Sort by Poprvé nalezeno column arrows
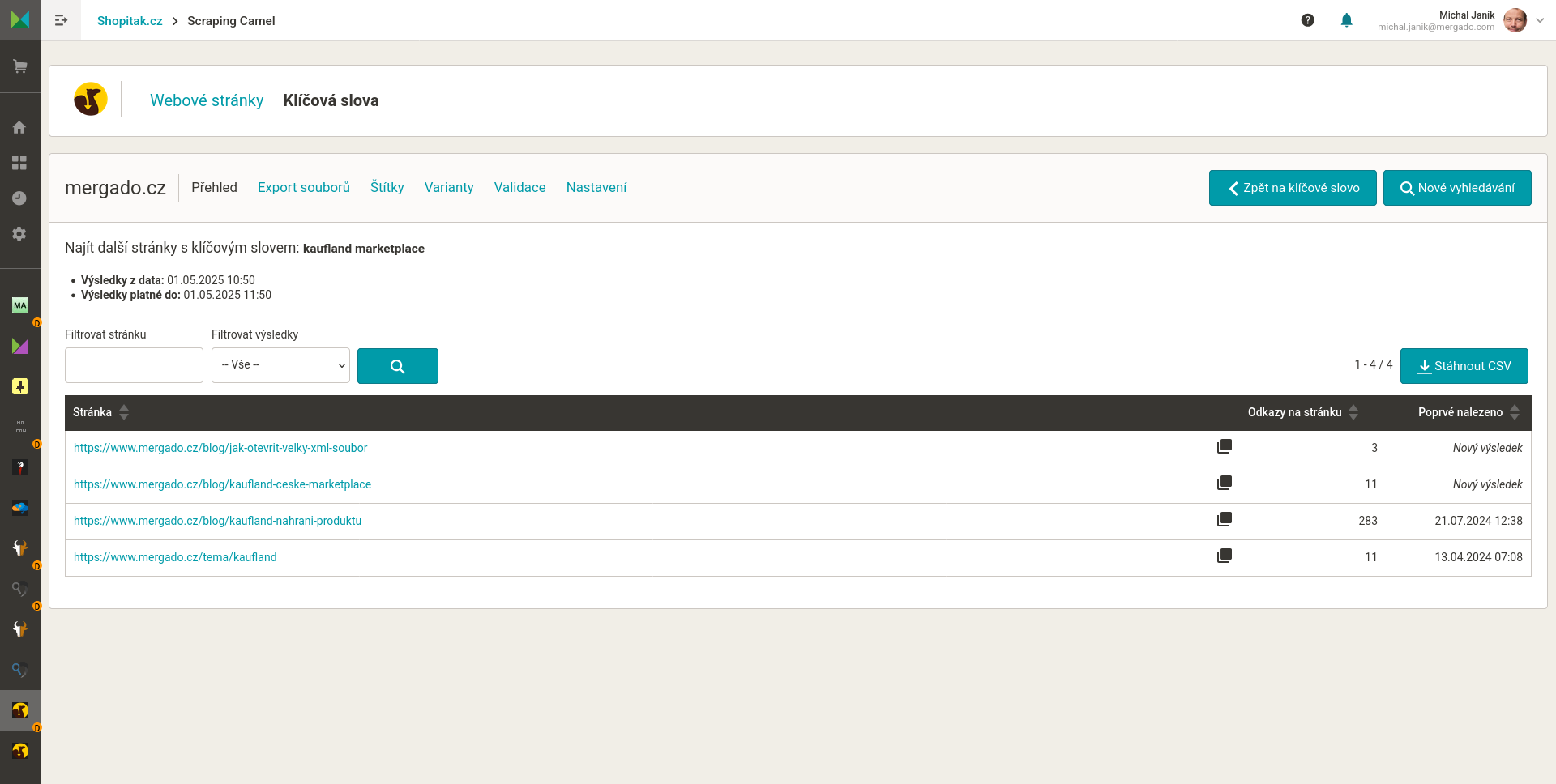 click(x=1514, y=412)
